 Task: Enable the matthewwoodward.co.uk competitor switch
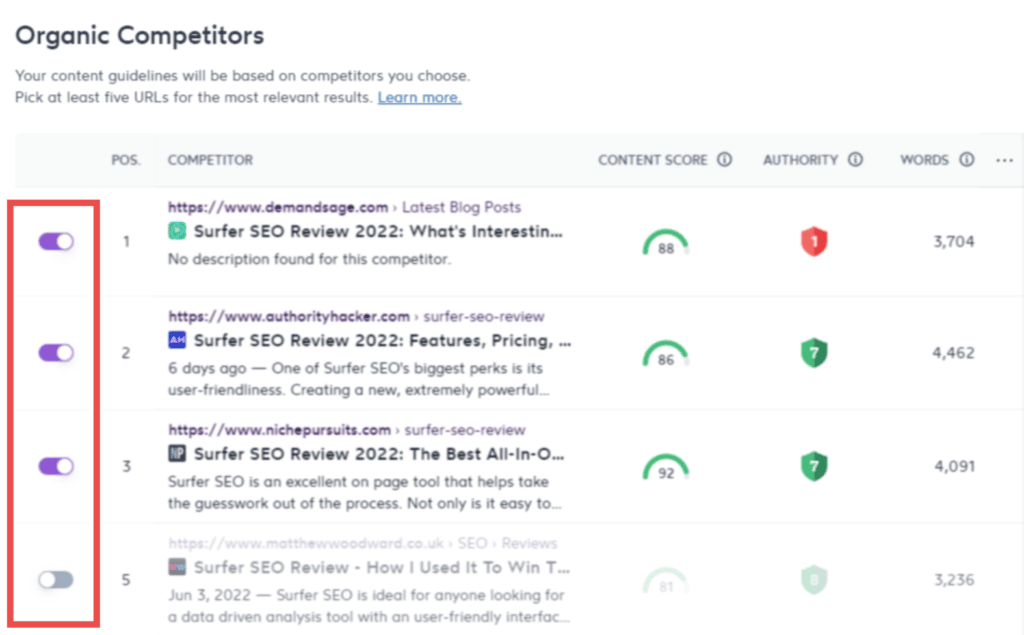[56, 579]
